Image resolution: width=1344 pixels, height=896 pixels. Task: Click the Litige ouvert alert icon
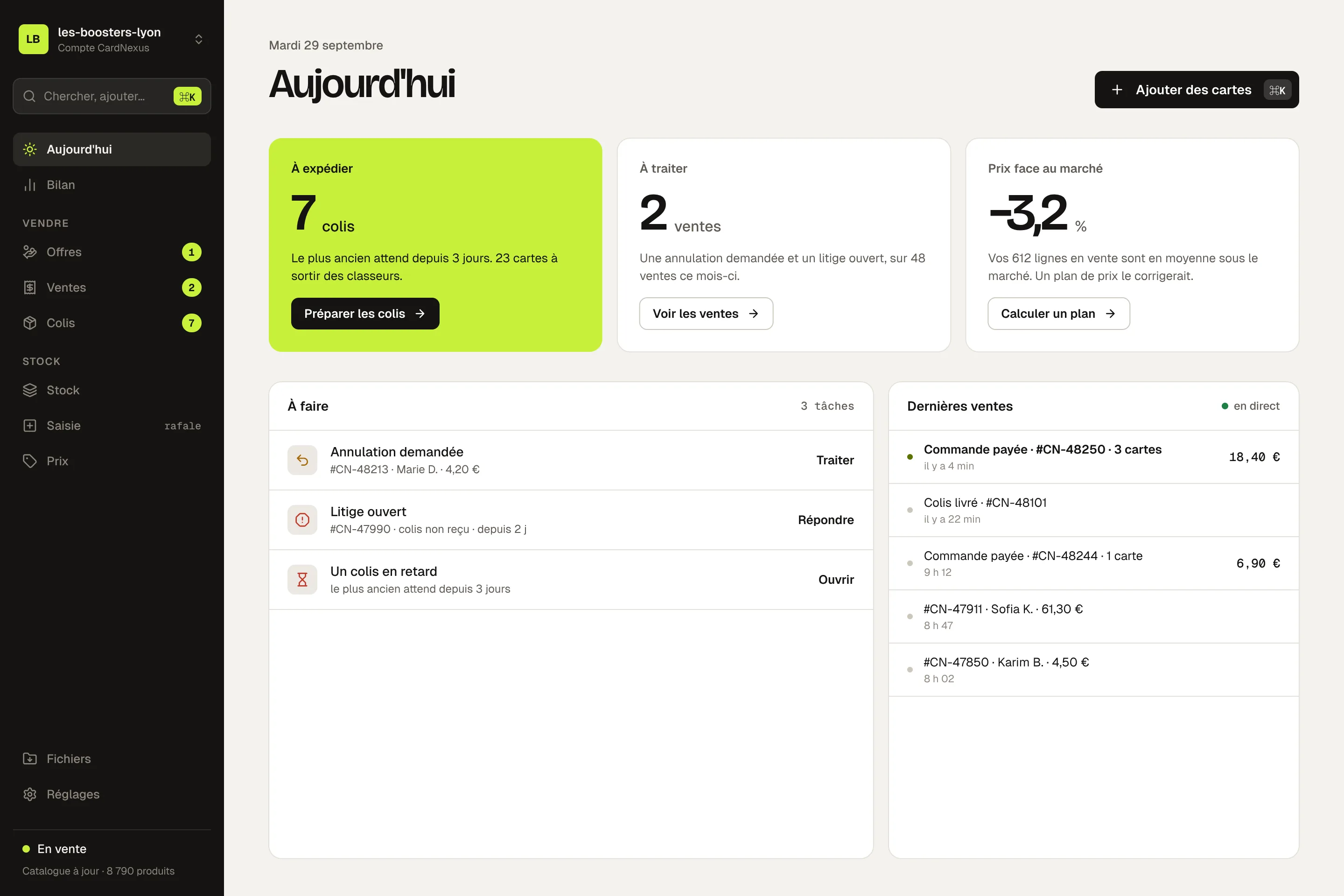302,520
